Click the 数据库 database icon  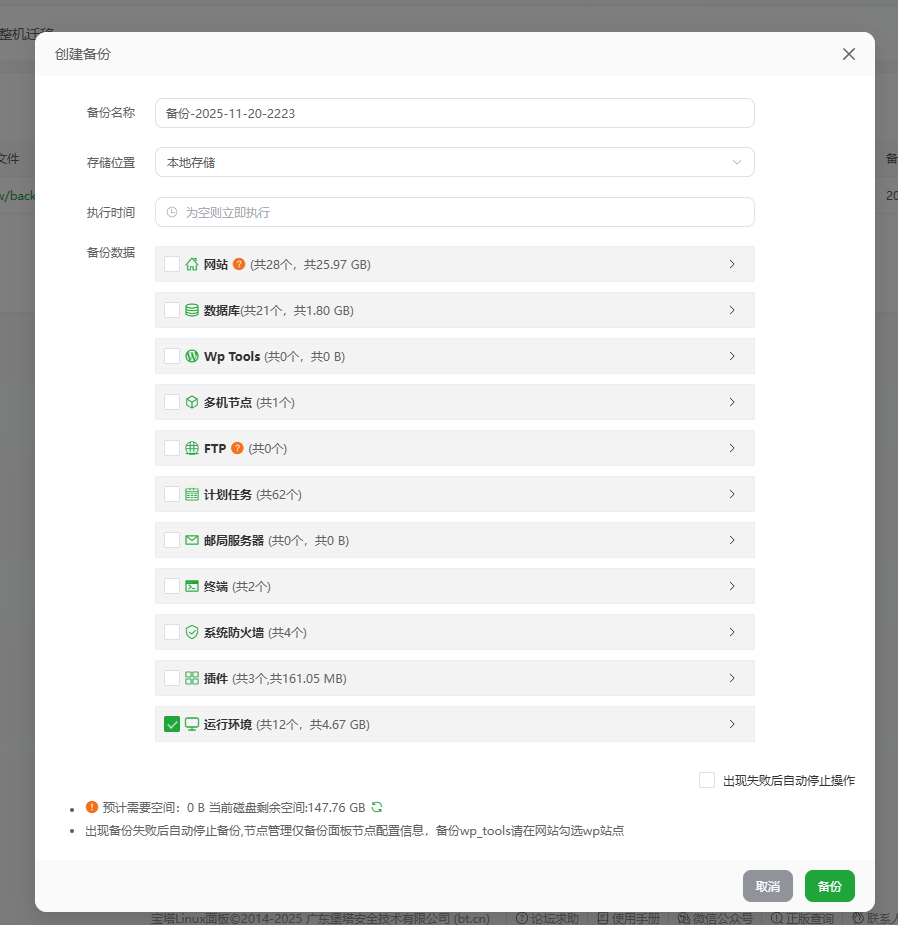coord(193,310)
